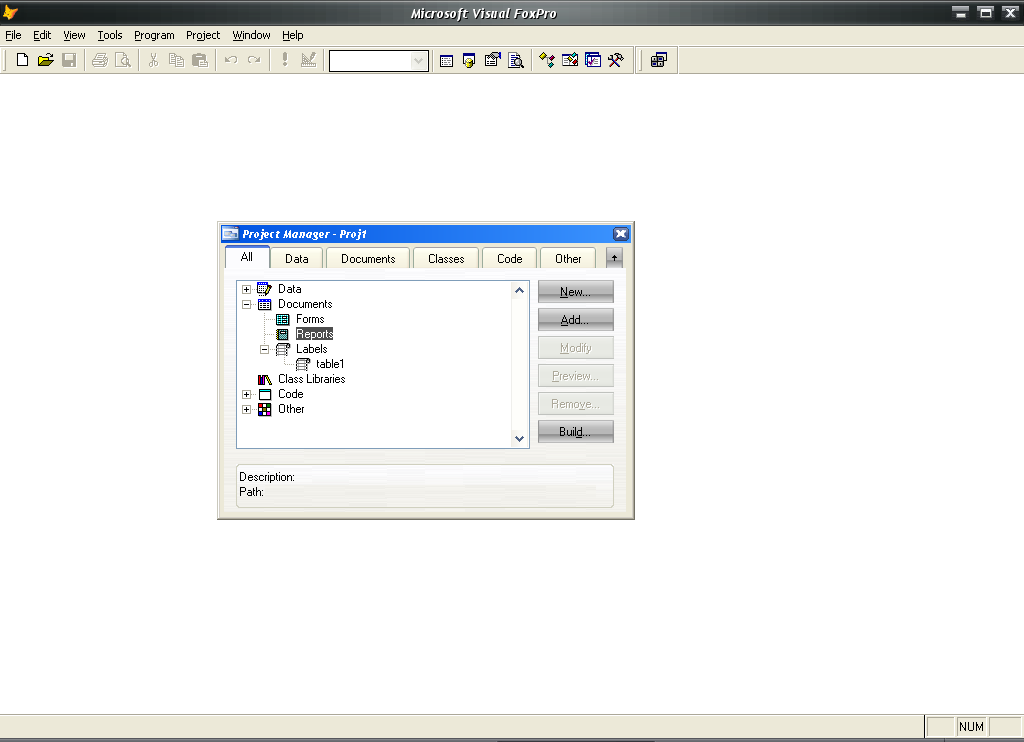Click the New... button

point(575,292)
